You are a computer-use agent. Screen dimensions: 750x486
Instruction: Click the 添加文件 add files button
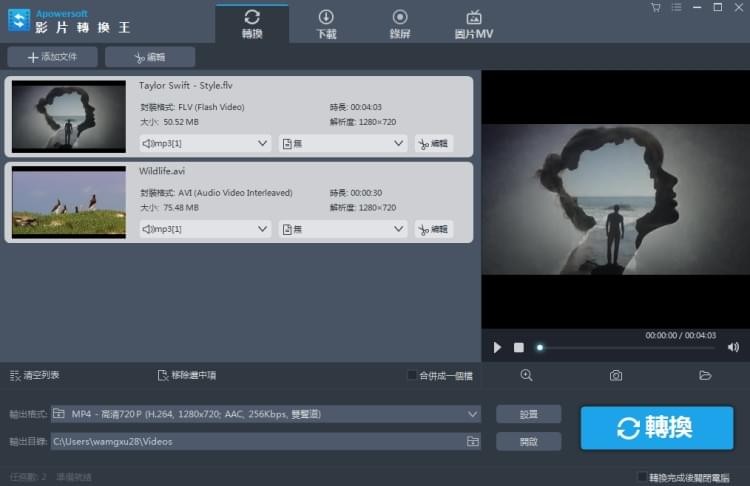tap(52, 57)
